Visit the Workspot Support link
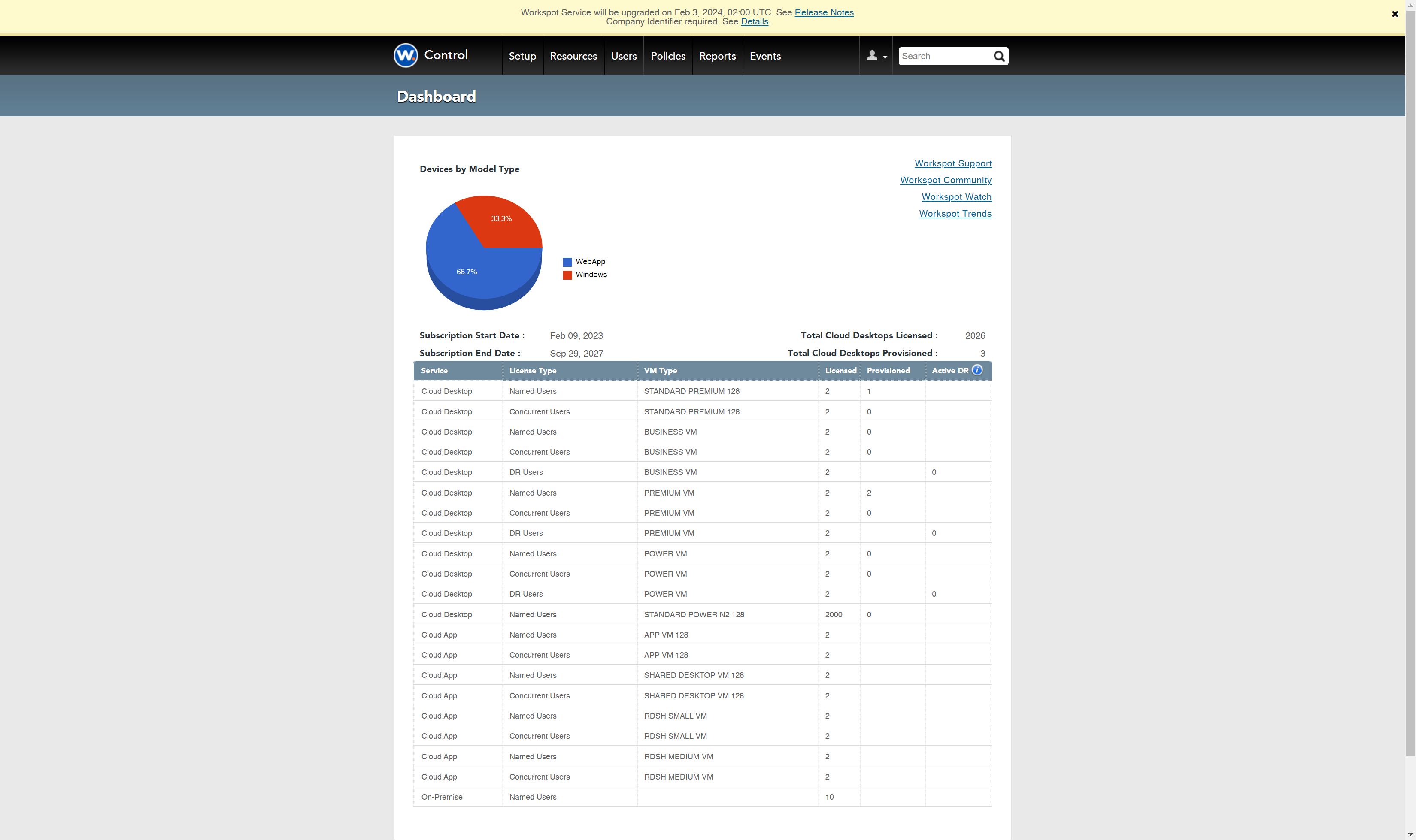This screenshot has height=840, width=1416. coord(953,163)
